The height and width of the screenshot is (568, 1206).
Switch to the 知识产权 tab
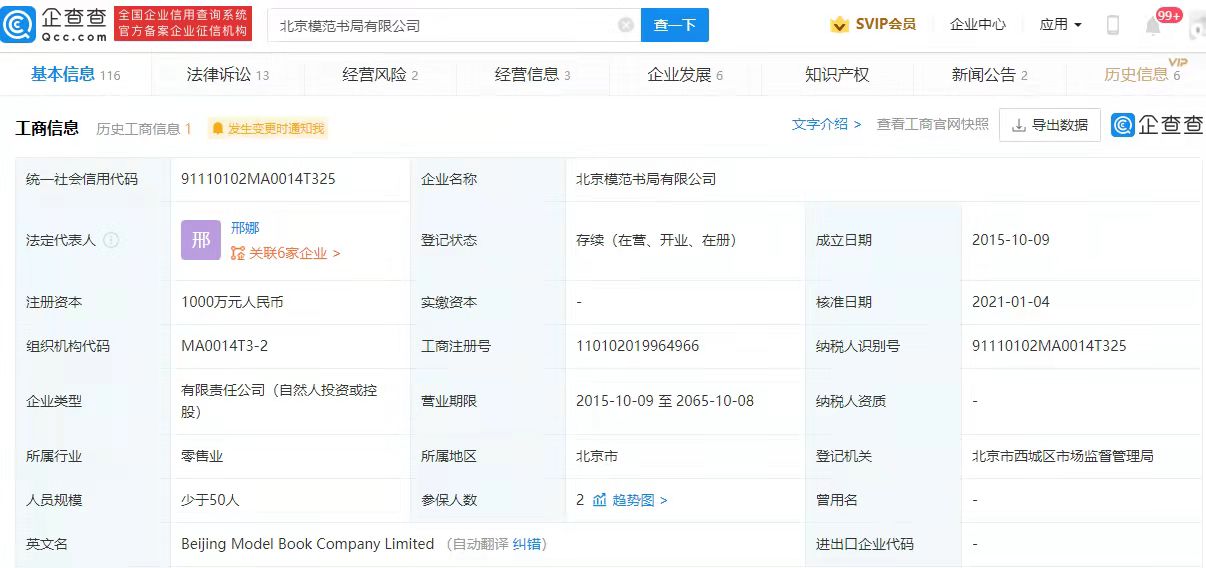(837, 74)
